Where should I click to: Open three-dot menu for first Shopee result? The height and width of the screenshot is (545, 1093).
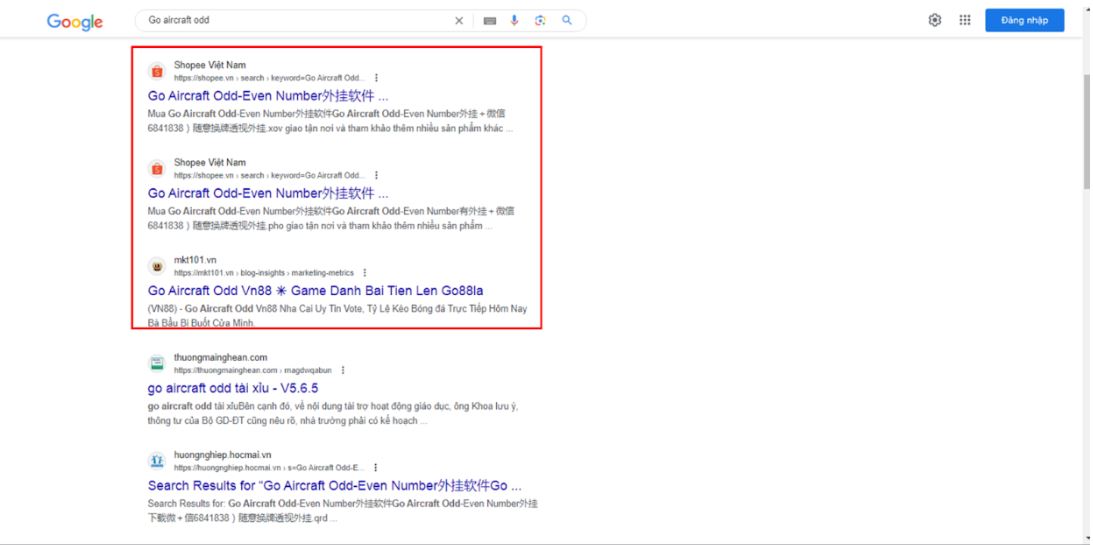[376, 77]
